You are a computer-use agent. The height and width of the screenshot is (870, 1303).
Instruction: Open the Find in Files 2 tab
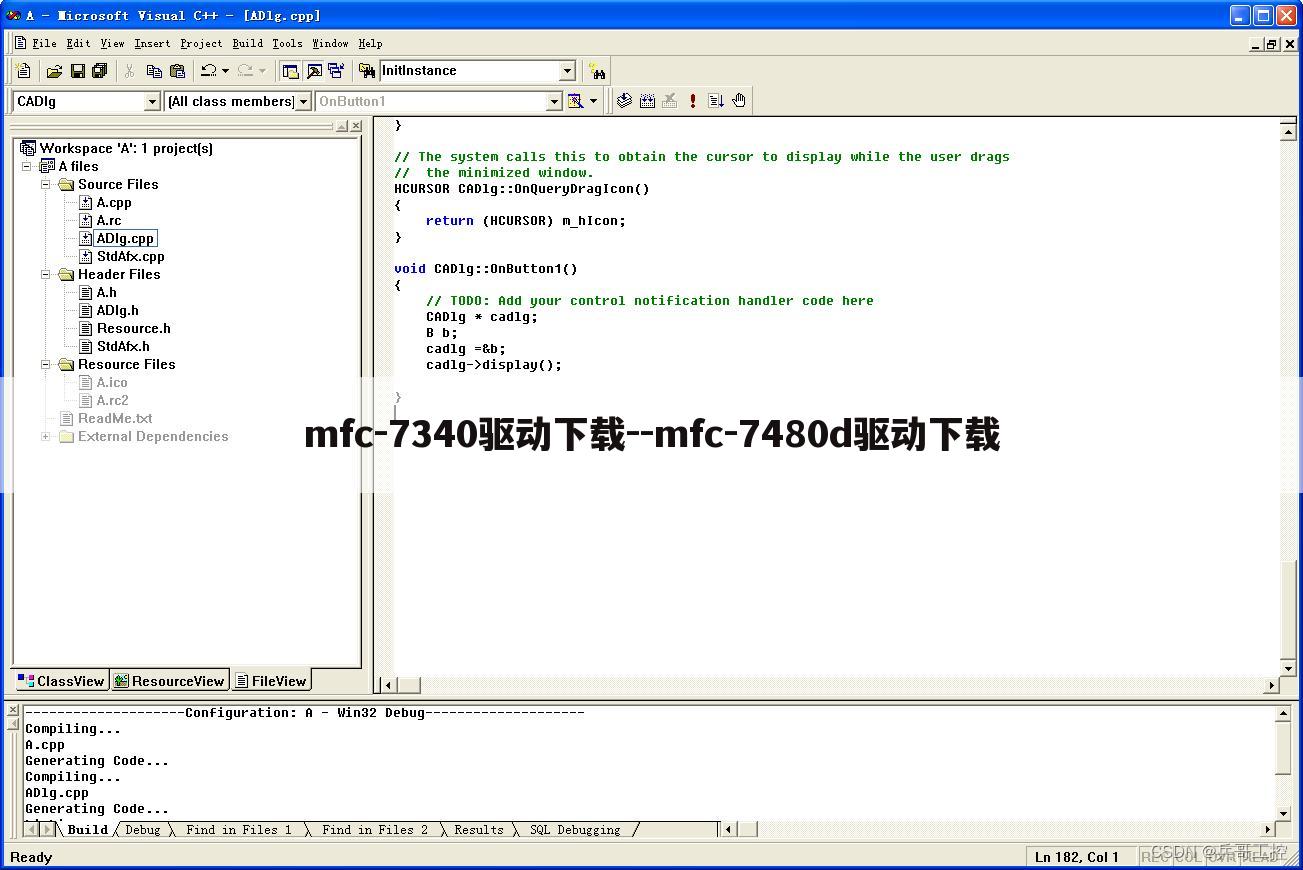point(374,830)
